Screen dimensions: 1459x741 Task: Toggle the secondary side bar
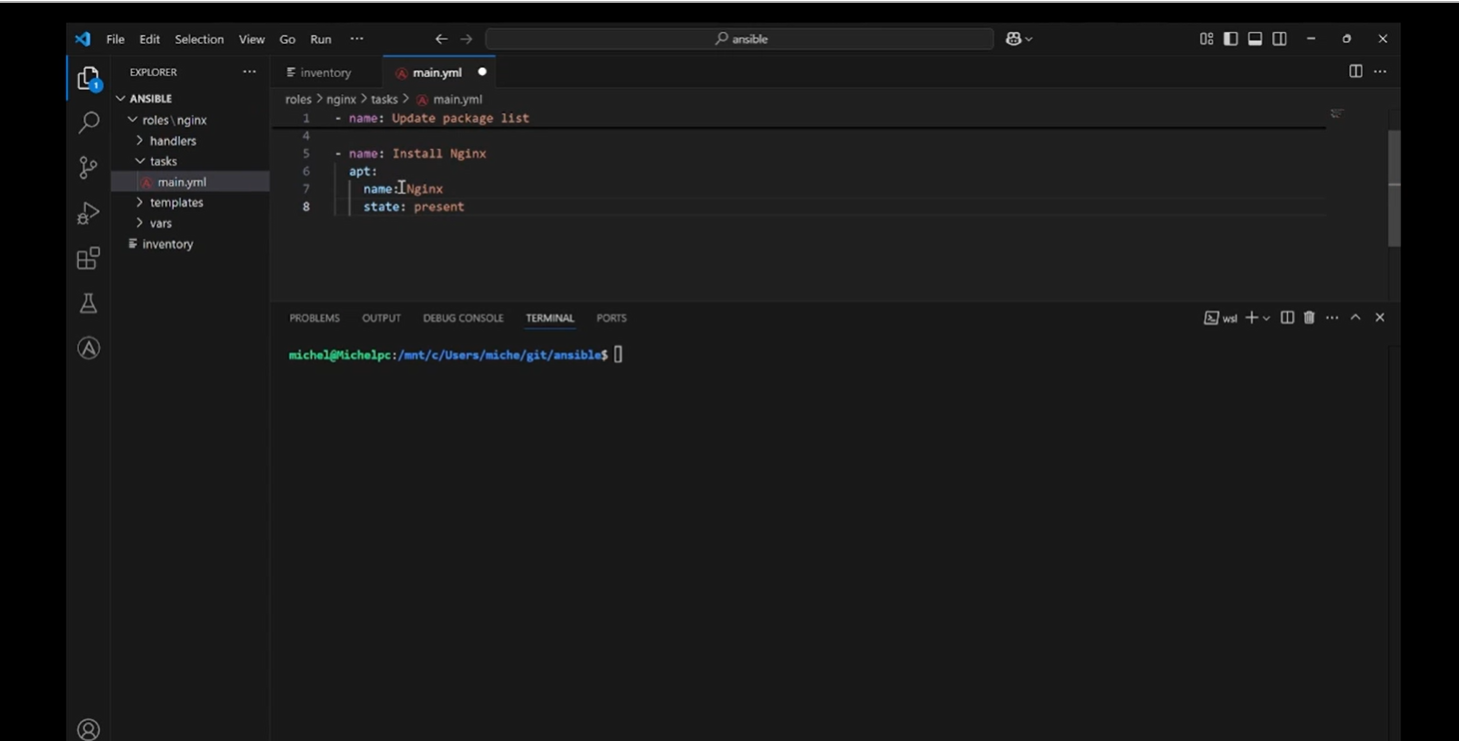[x=1279, y=39]
